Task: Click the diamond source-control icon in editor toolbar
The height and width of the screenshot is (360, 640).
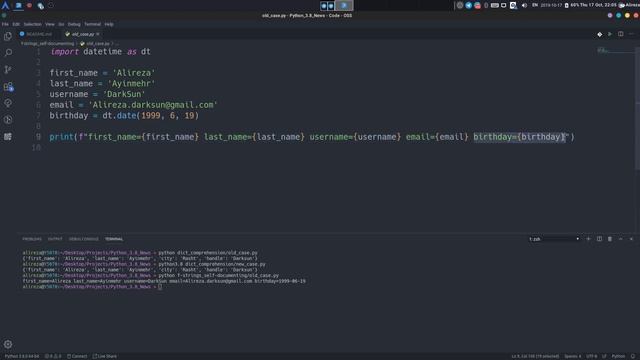Action: 600,34
